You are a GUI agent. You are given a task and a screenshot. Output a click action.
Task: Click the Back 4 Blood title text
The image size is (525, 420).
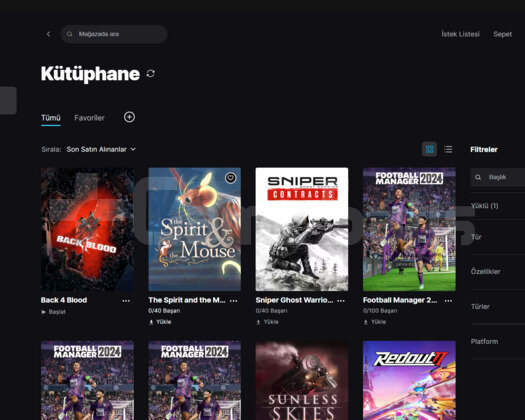click(x=64, y=300)
